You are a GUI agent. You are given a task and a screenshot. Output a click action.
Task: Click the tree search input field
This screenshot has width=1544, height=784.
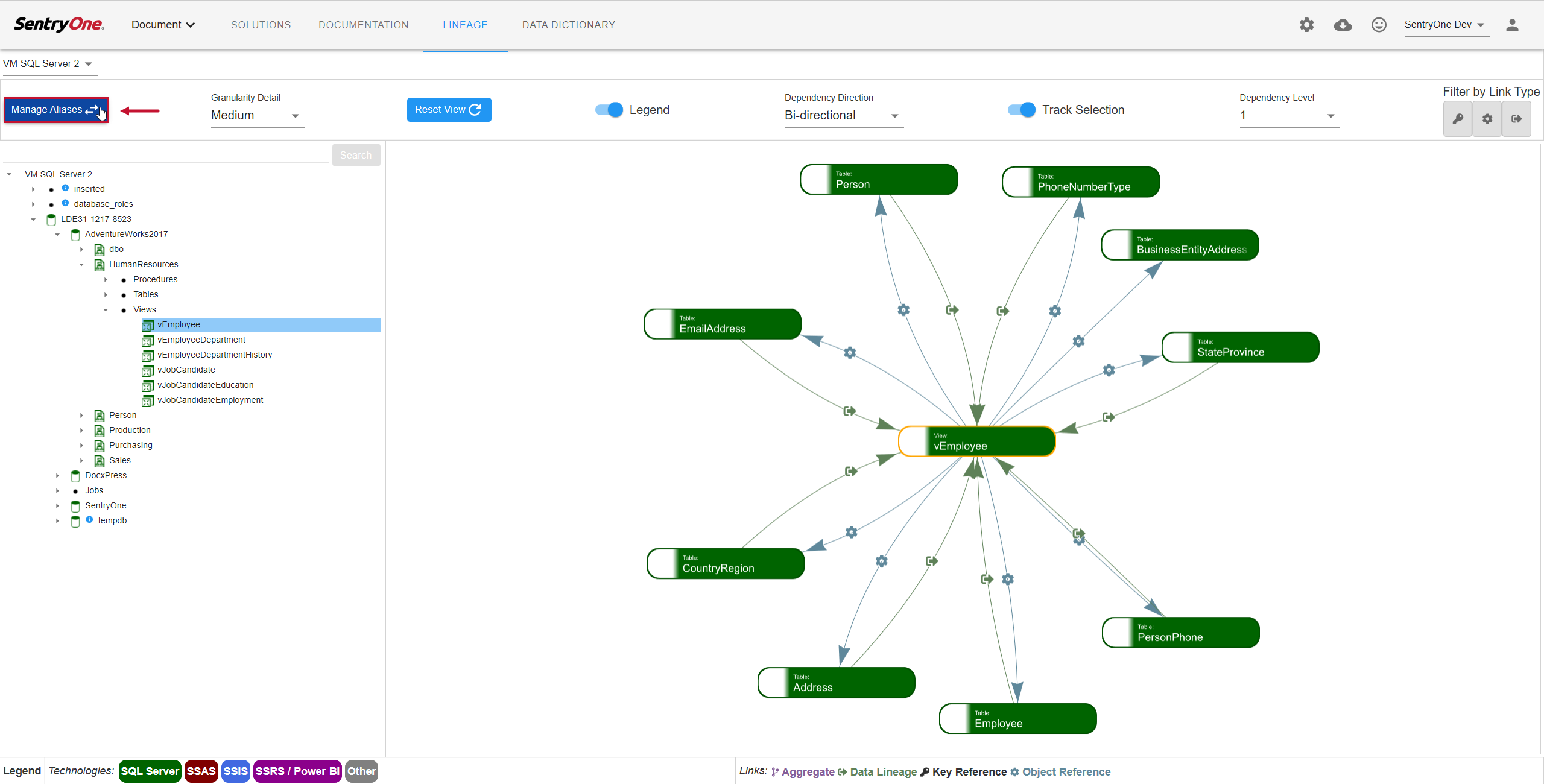pos(166,155)
